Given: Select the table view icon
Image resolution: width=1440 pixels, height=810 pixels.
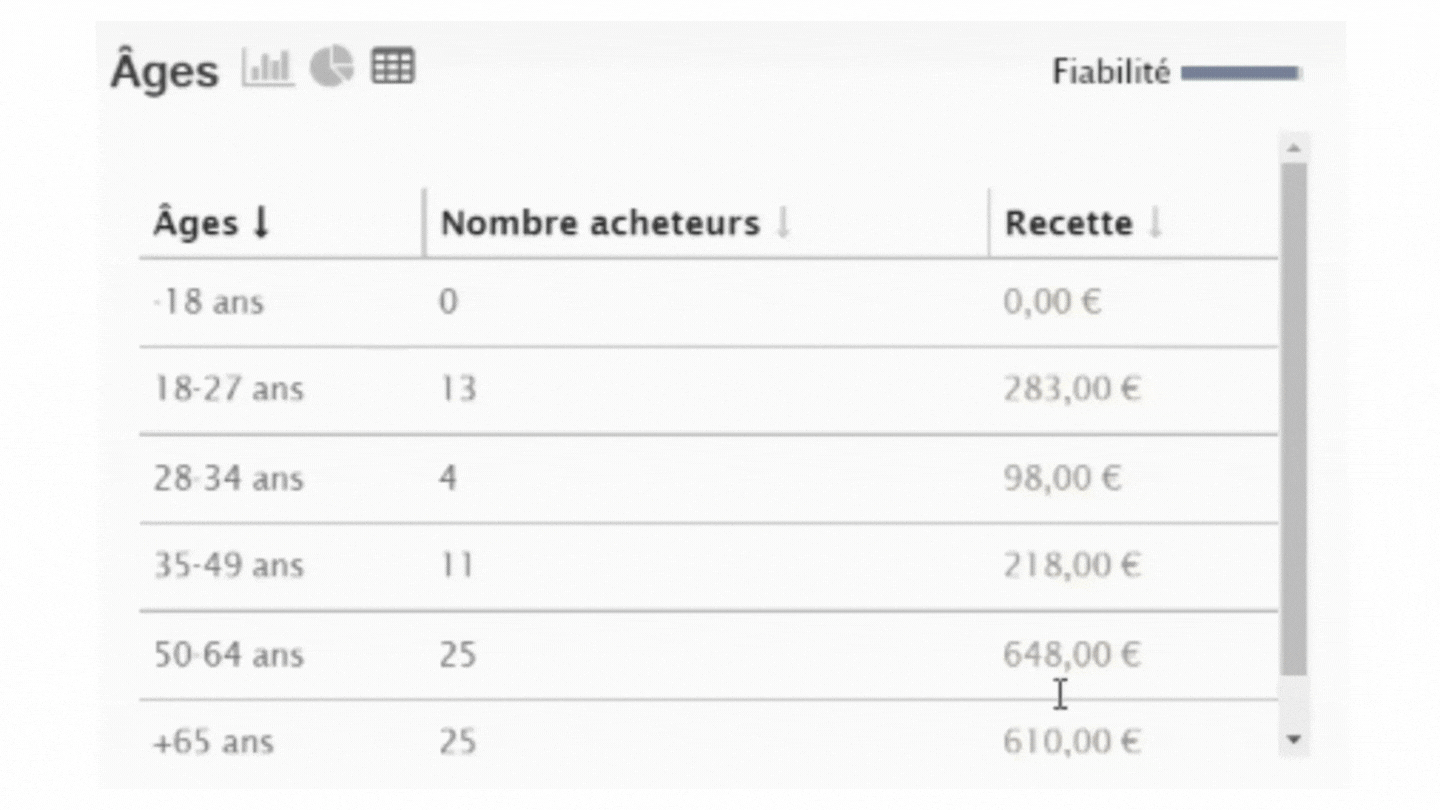Looking at the screenshot, I should coord(393,67).
